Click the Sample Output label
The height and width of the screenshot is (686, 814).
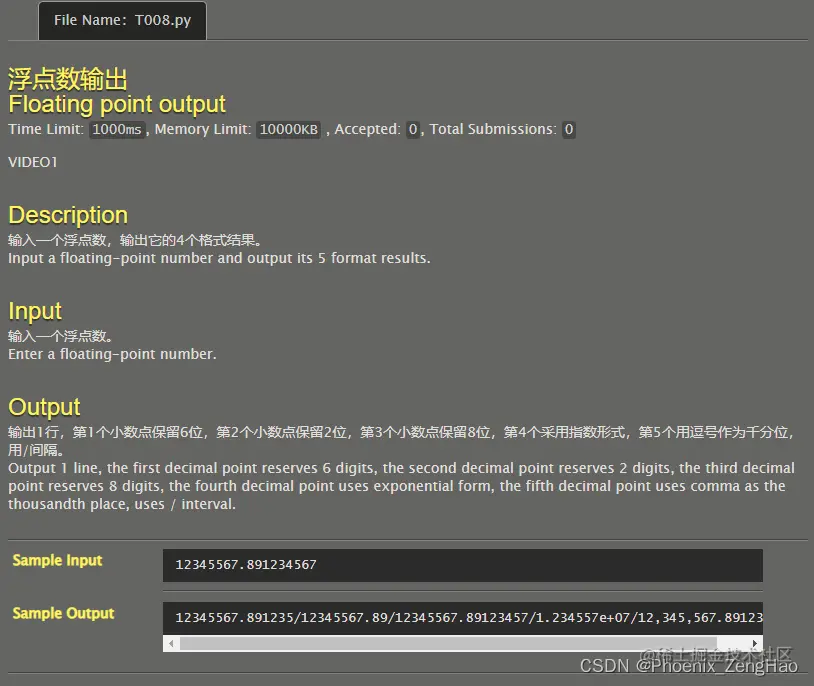pyautogui.click(x=63, y=613)
